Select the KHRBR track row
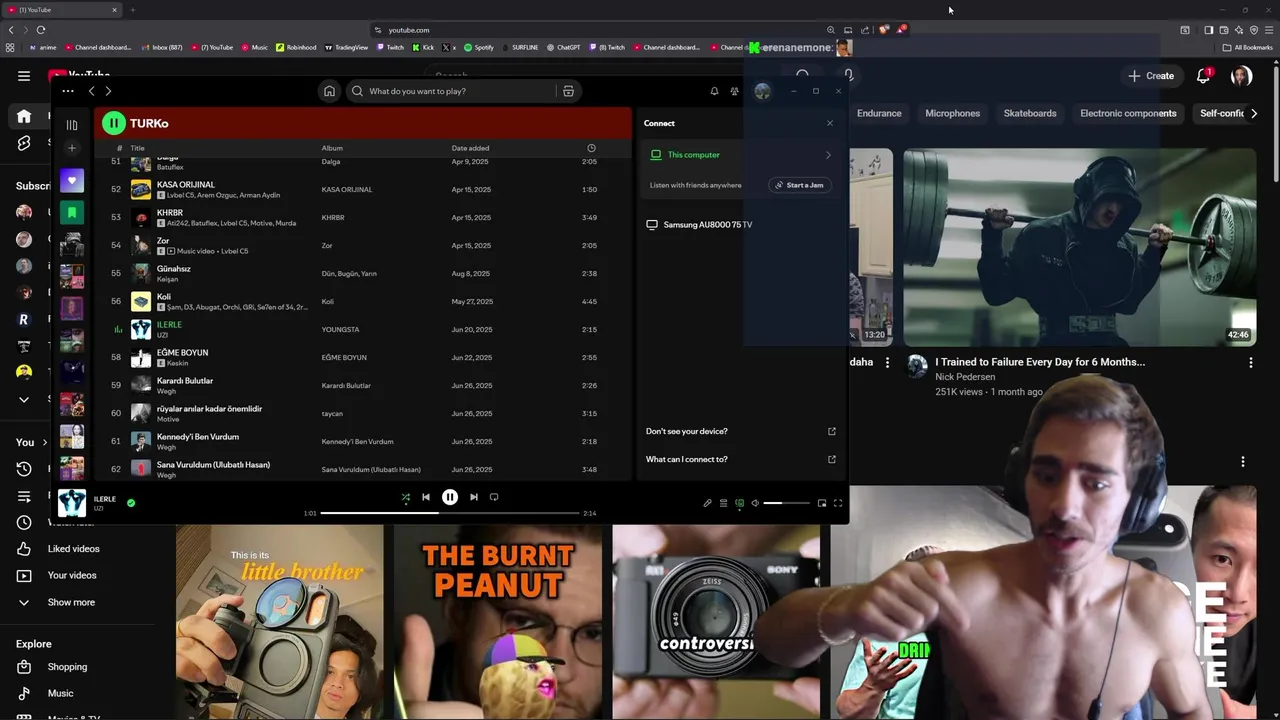Viewport: 1280px width, 720px height. coord(365,217)
